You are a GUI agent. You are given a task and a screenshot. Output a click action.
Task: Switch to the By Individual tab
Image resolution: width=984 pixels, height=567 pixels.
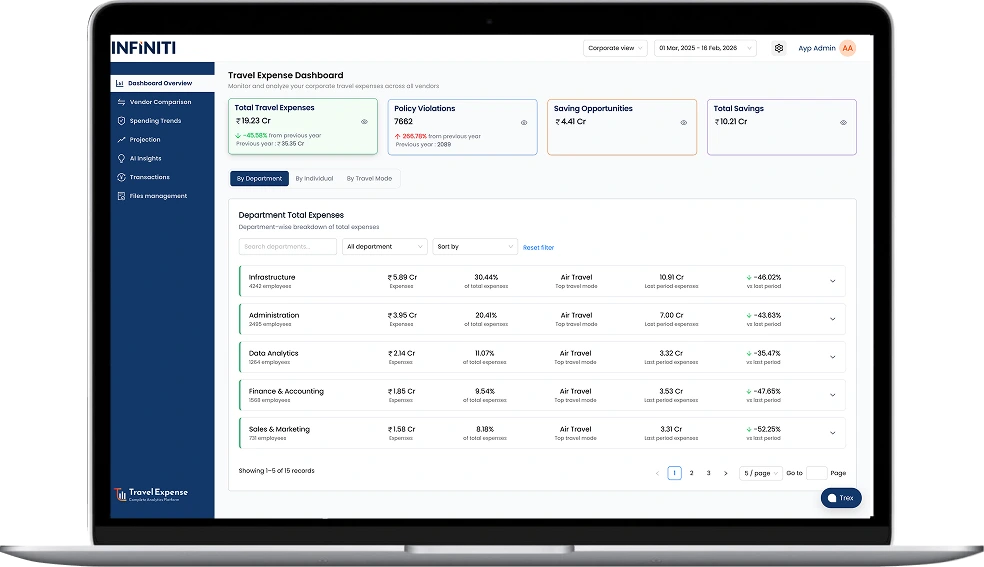coord(314,179)
